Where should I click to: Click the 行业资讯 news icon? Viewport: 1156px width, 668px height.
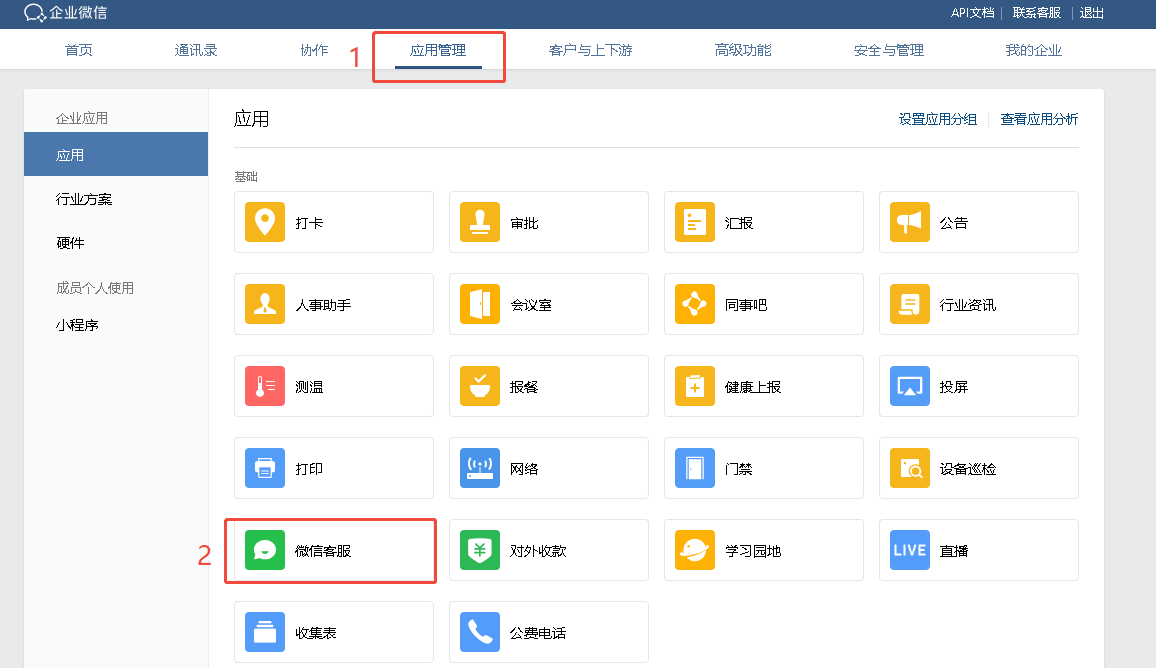[x=910, y=304]
